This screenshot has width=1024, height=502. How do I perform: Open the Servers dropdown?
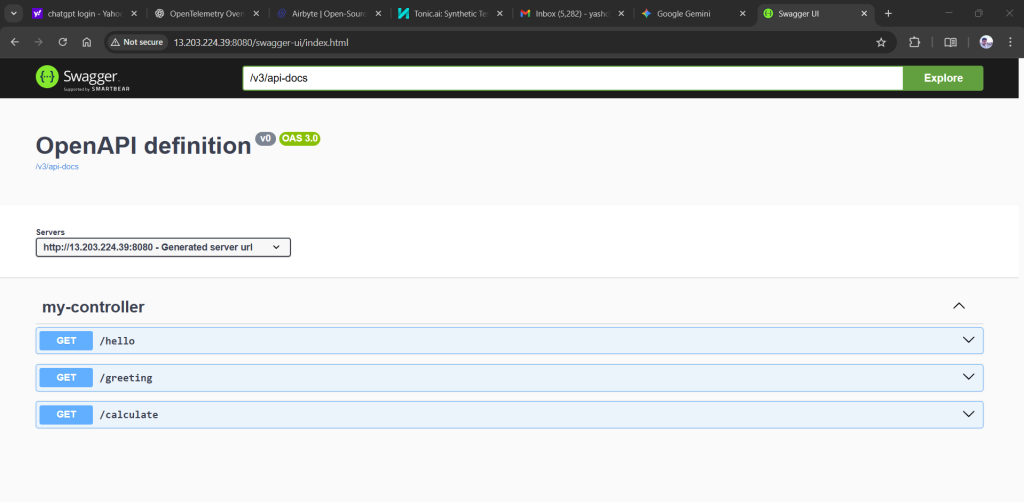(x=163, y=247)
